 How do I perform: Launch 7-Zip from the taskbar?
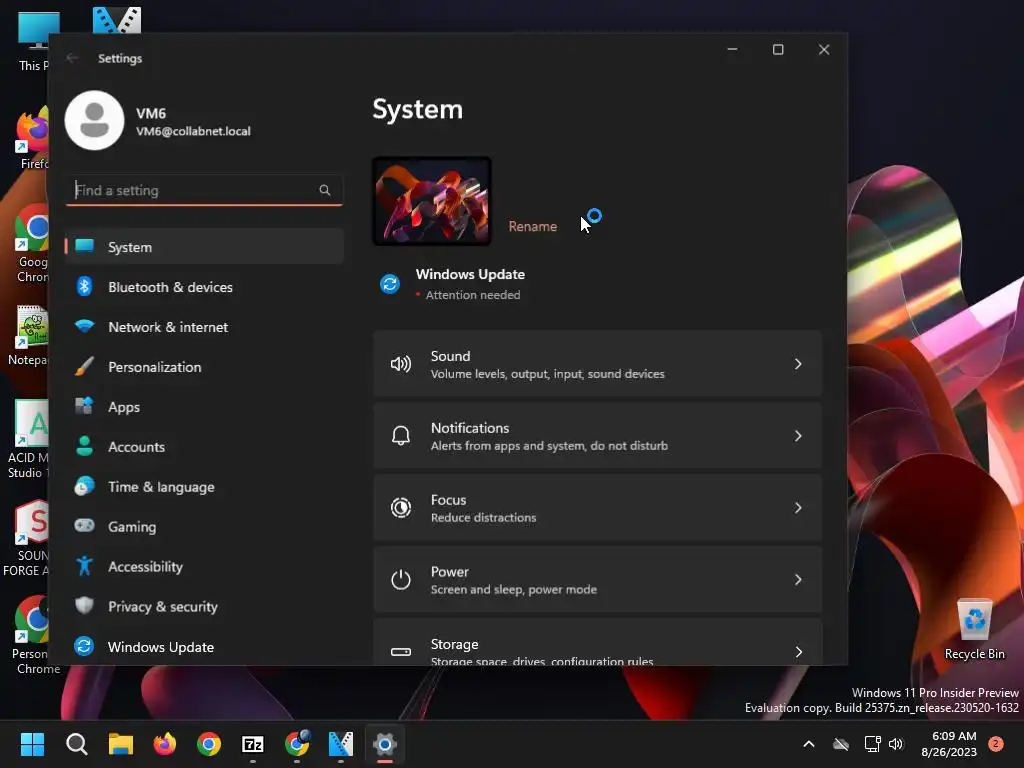[x=253, y=744]
